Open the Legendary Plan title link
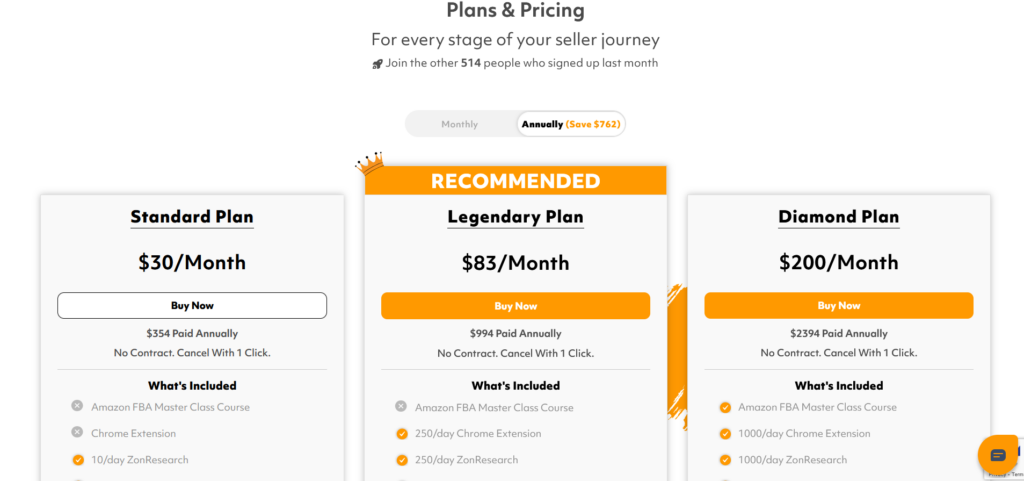The width and height of the screenshot is (1024, 481). click(515, 217)
